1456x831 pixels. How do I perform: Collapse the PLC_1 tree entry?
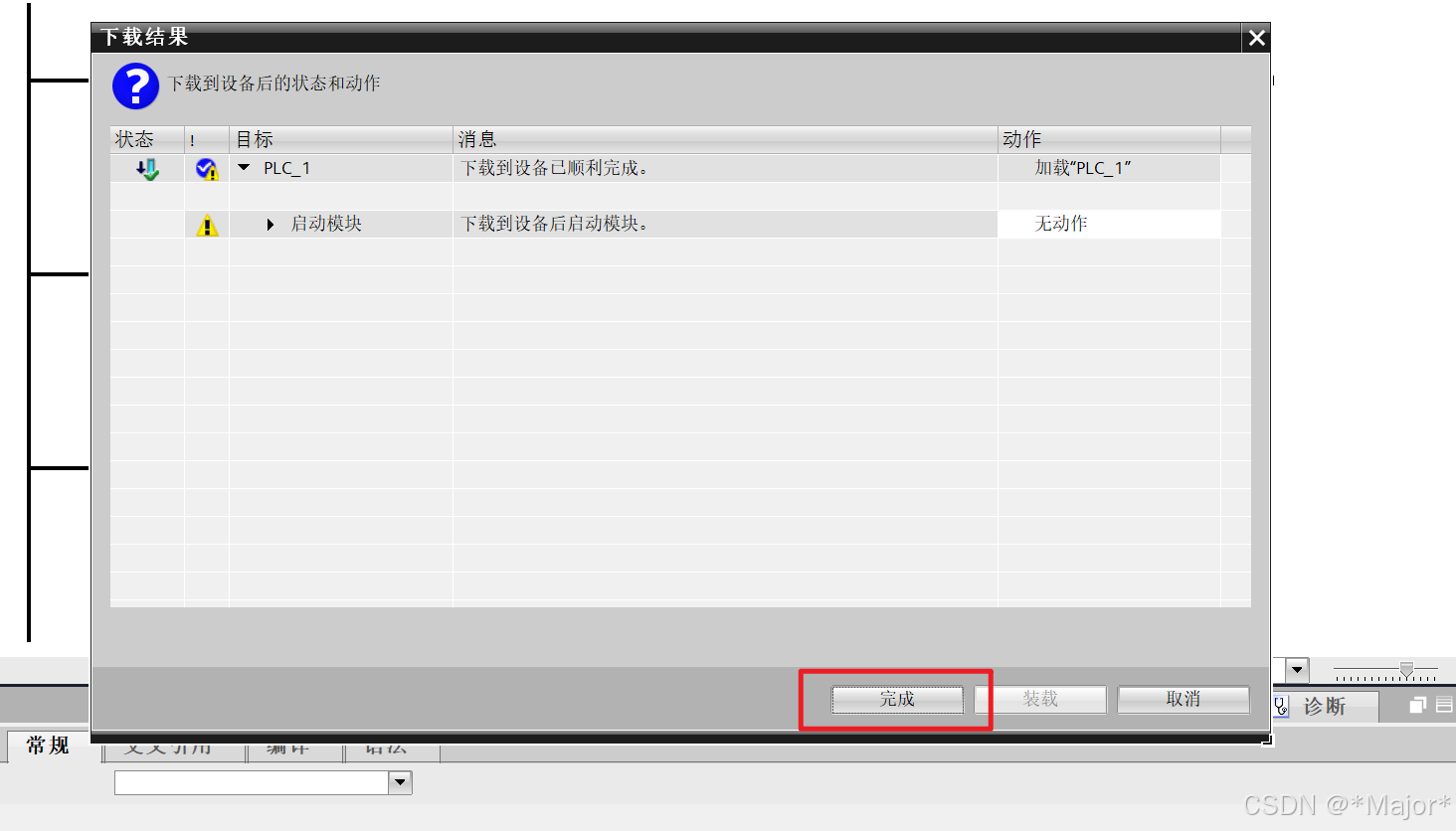242,168
